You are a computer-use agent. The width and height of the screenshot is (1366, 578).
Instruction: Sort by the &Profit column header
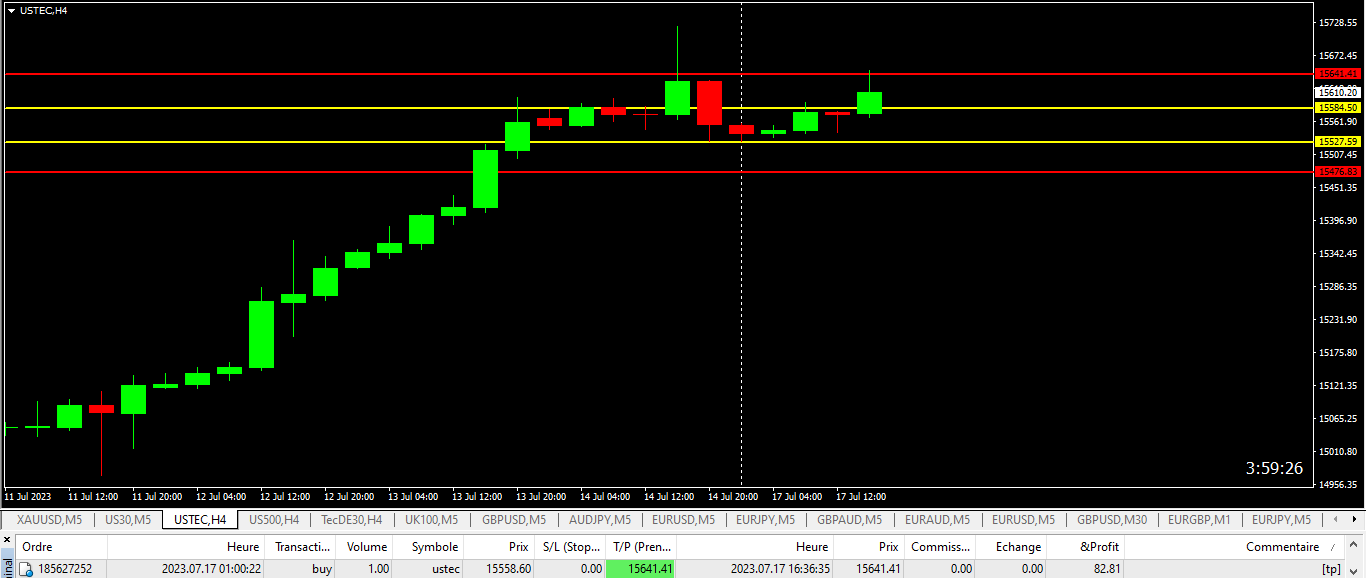1086,547
